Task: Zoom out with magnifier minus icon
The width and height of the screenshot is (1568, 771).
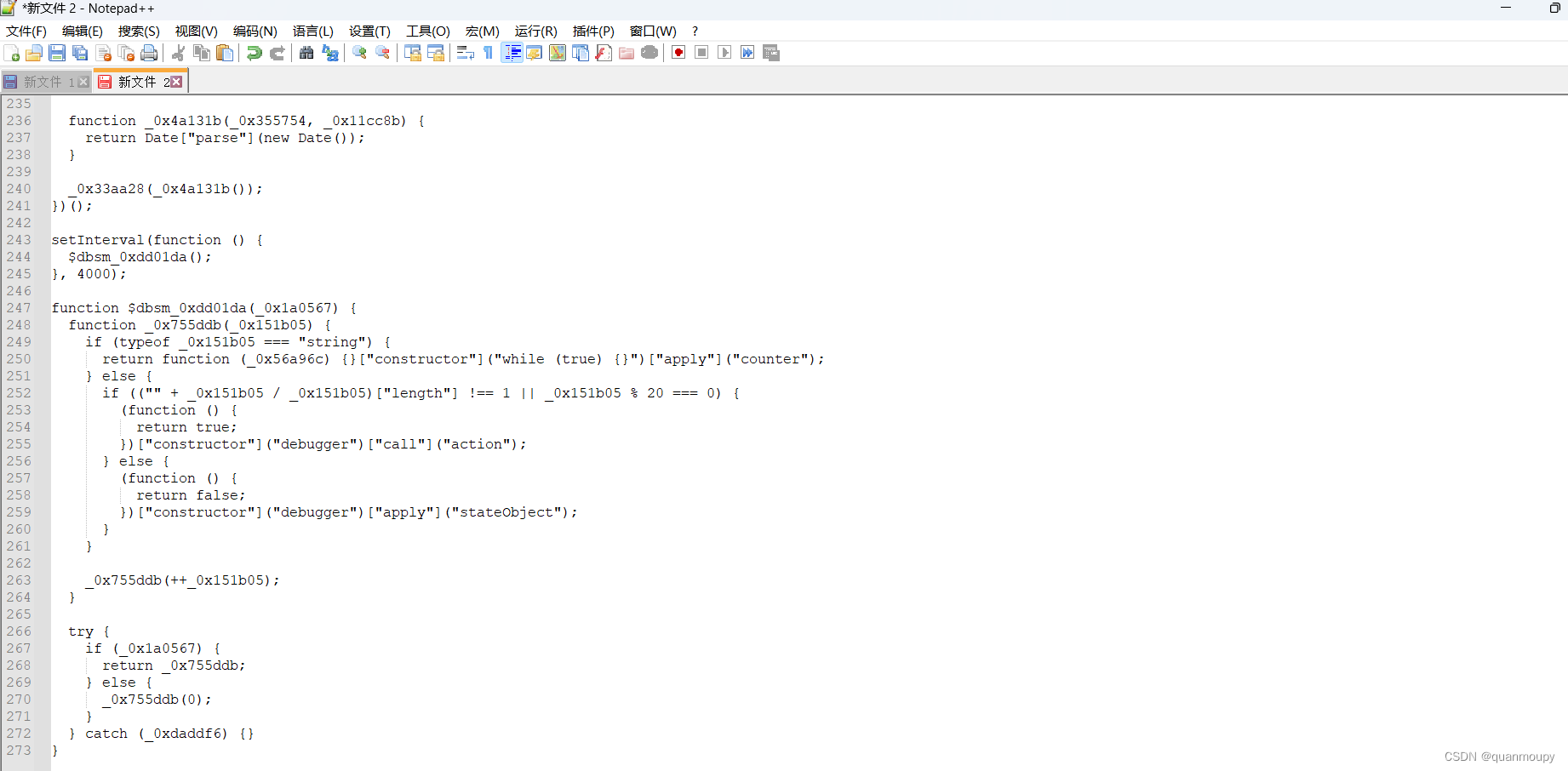Action: click(x=383, y=53)
